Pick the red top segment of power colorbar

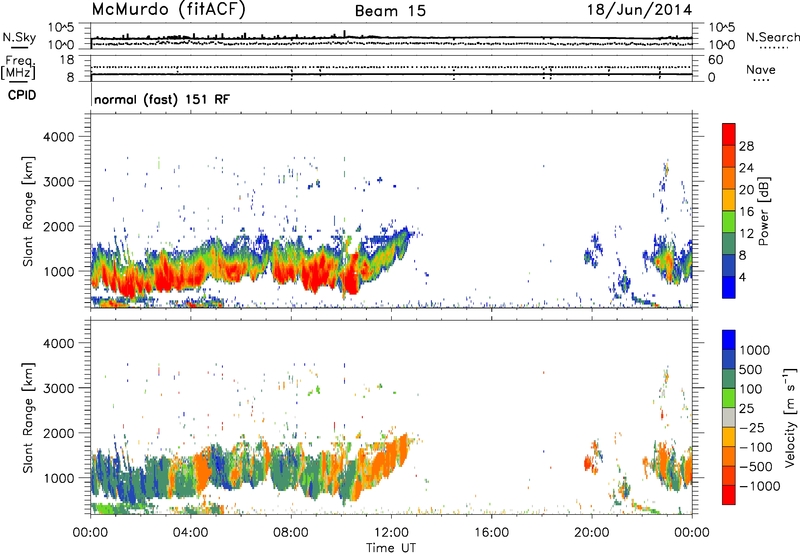pos(729,135)
